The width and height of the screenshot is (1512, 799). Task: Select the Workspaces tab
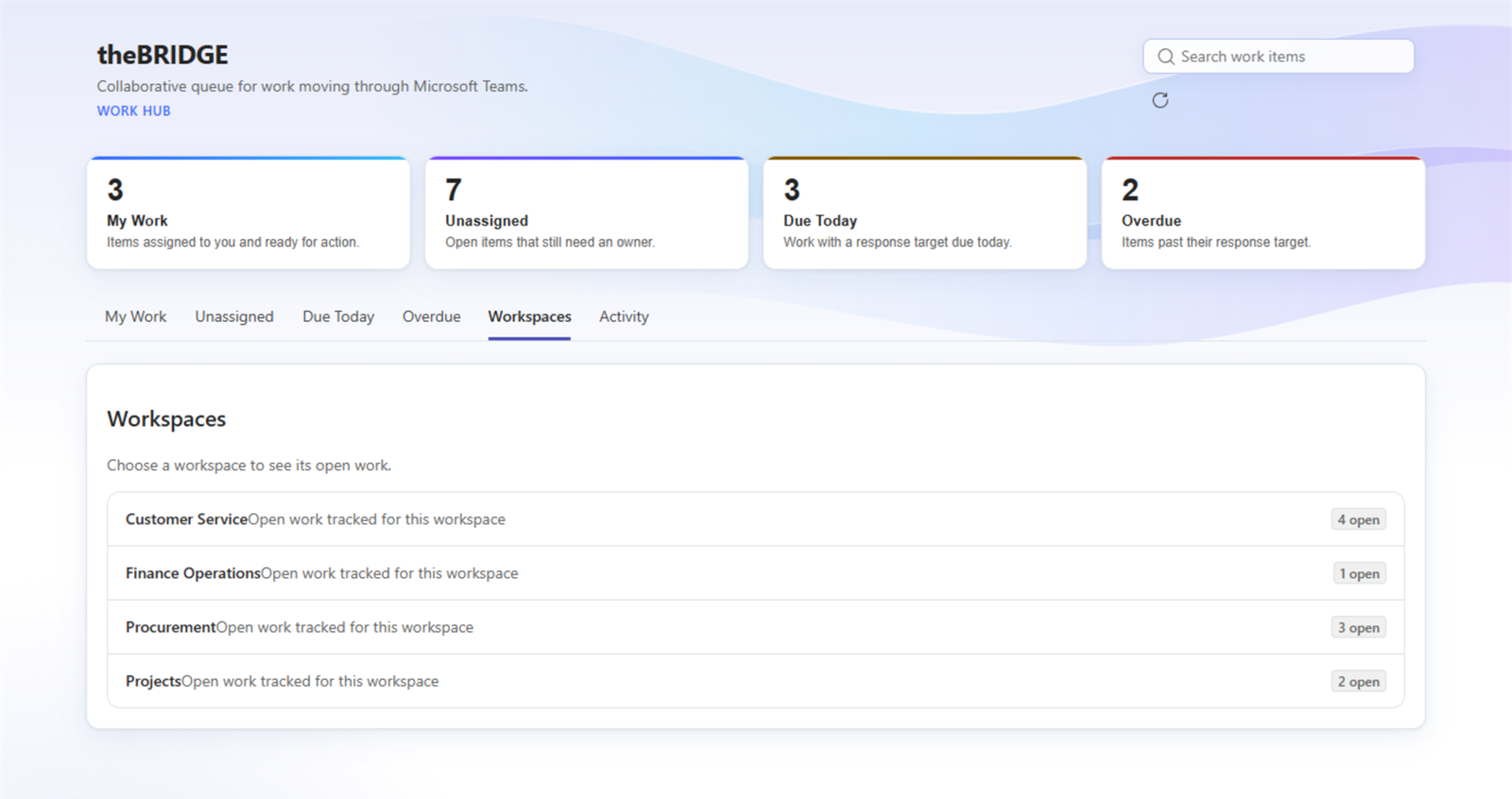pyautogui.click(x=529, y=316)
